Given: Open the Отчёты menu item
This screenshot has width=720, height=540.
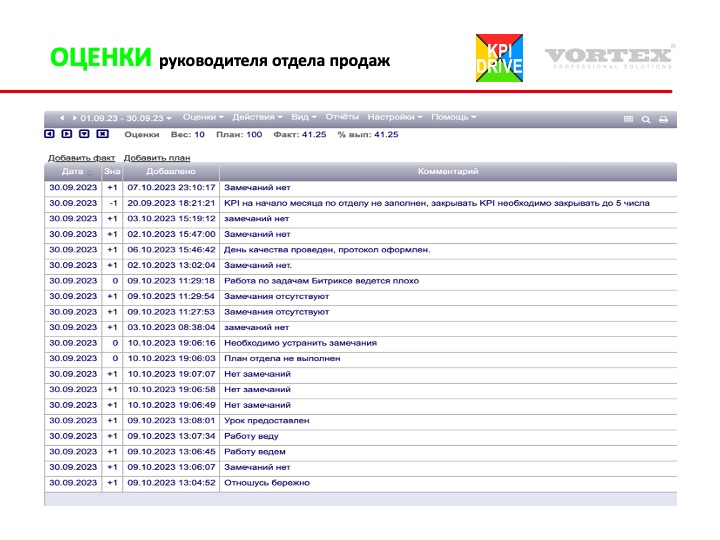Looking at the screenshot, I should click(342, 118).
